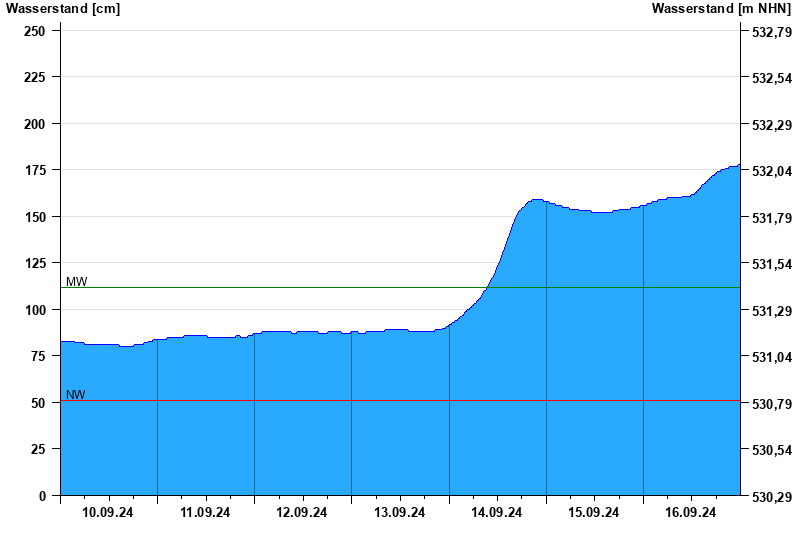Image resolution: width=800 pixels, height=550 pixels.
Task: Click the Wasserstand [m NHN] axis title
Action: click(721, 9)
